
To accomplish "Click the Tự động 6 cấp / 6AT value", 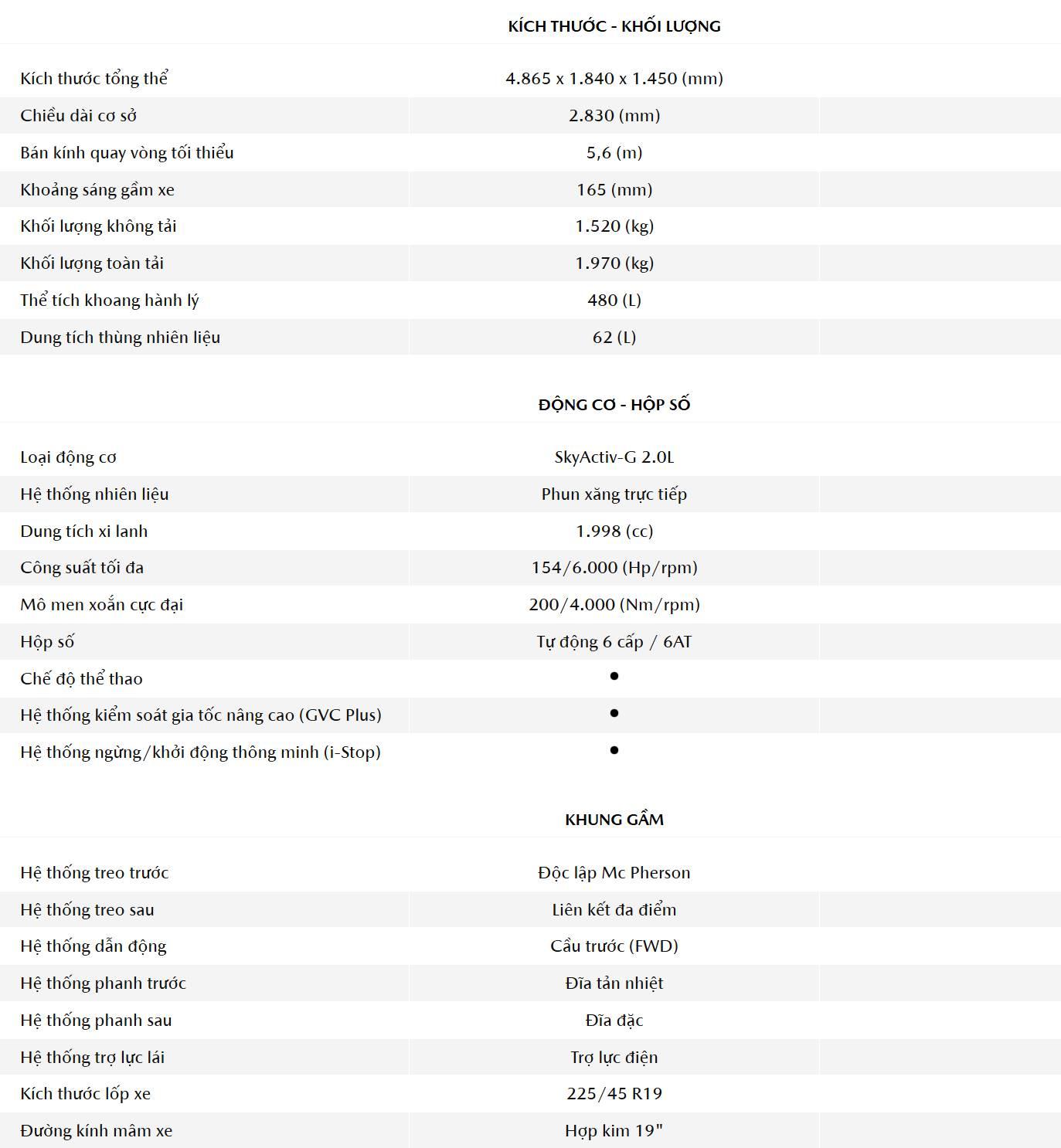I will pos(614,642).
